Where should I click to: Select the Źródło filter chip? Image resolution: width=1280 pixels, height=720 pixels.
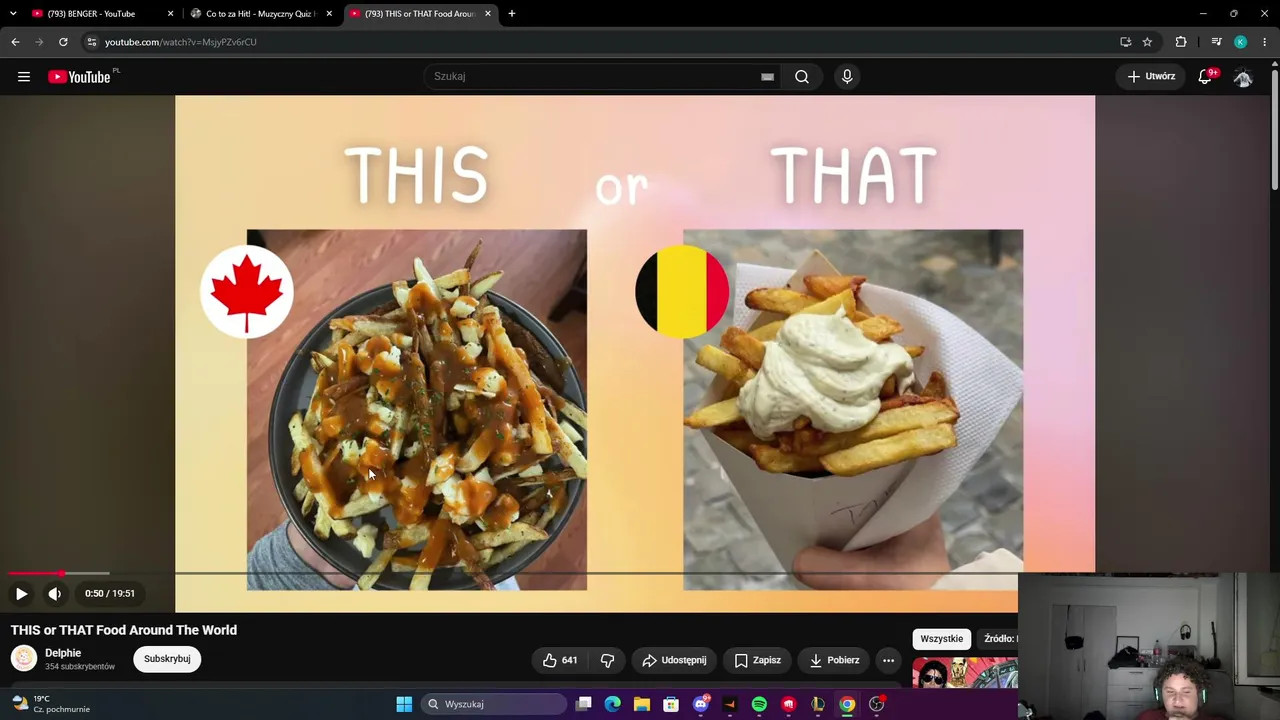[999, 639]
